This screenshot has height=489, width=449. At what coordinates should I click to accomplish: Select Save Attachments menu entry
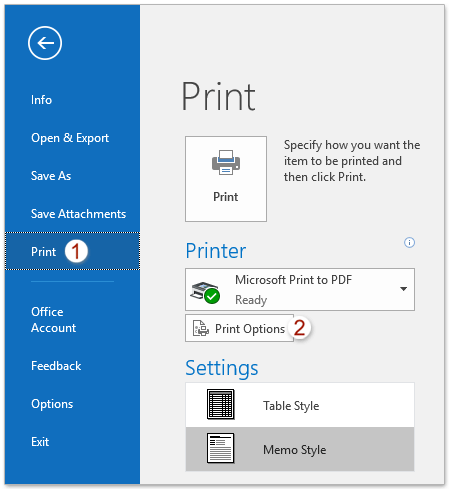click(x=78, y=214)
